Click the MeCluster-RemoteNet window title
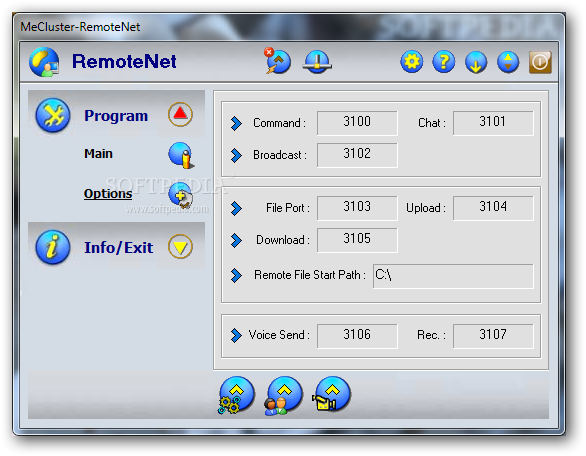This screenshot has height=456, width=586. coord(80,27)
